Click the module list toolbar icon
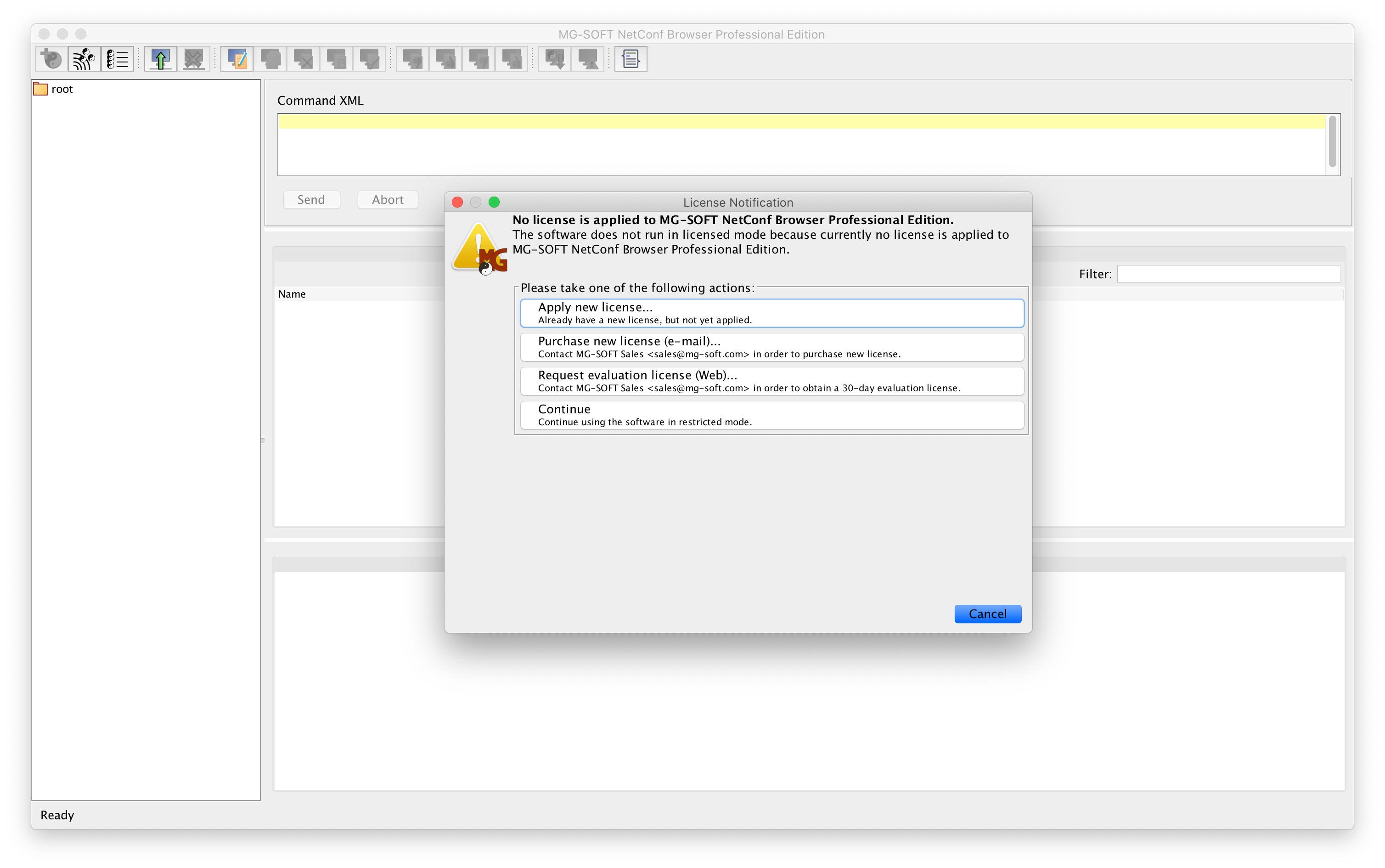The width and height of the screenshot is (1385, 868). [x=118, y=59]
